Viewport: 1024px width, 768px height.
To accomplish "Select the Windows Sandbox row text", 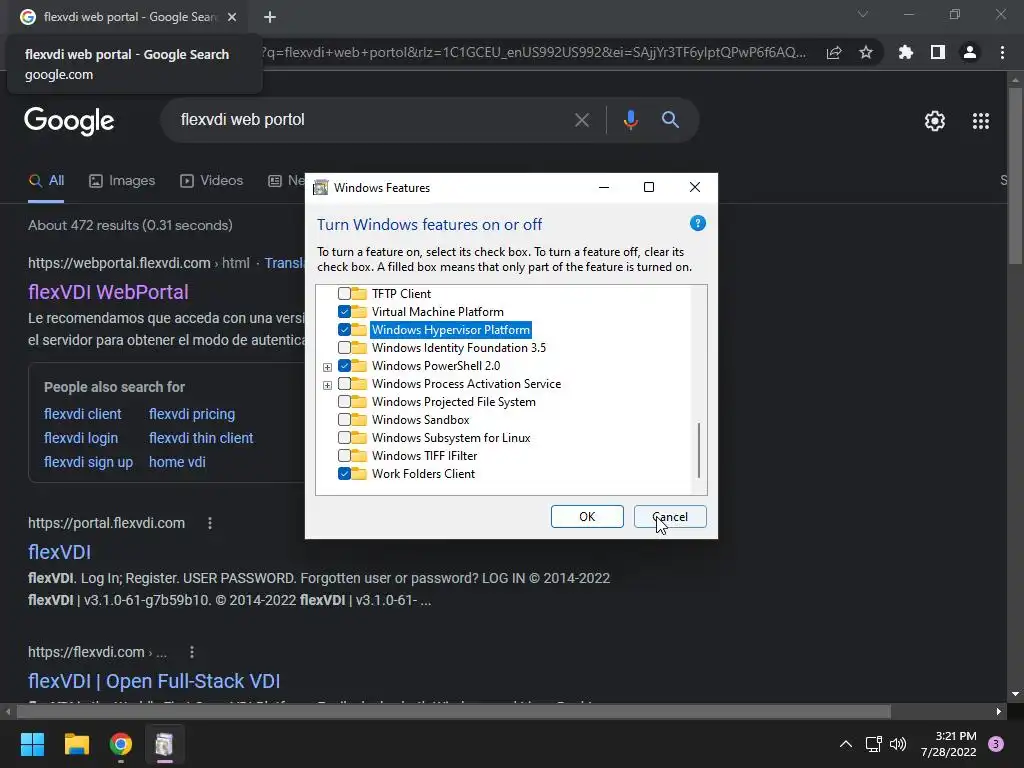I will [421, 420].
